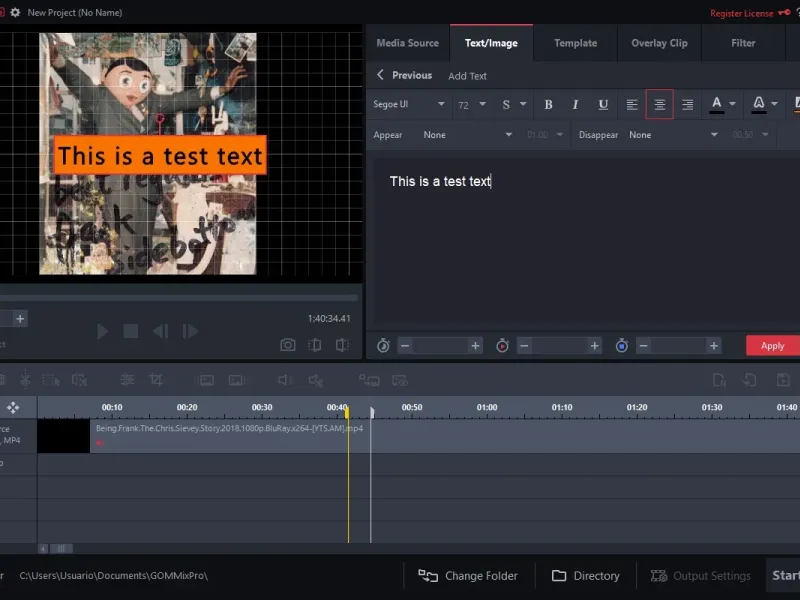Click the crop tool in the timeline toolbar
The image size is (800, 600).
(x=156, y=380)
